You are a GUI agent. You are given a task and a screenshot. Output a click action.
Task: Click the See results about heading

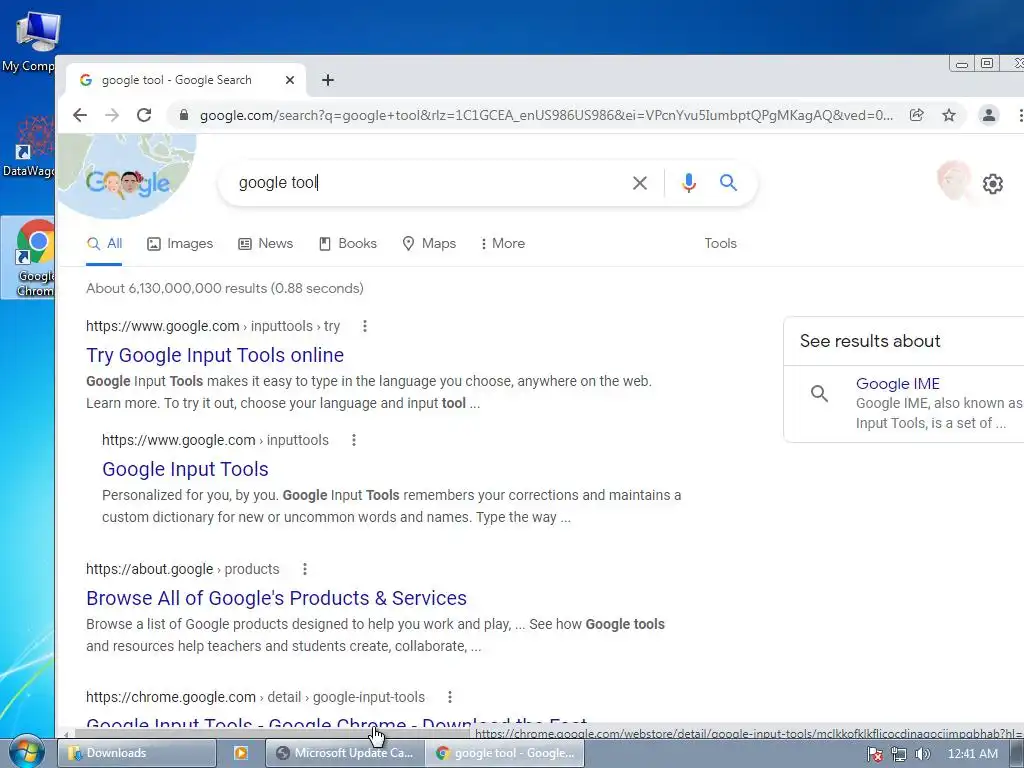click(870, 341)
